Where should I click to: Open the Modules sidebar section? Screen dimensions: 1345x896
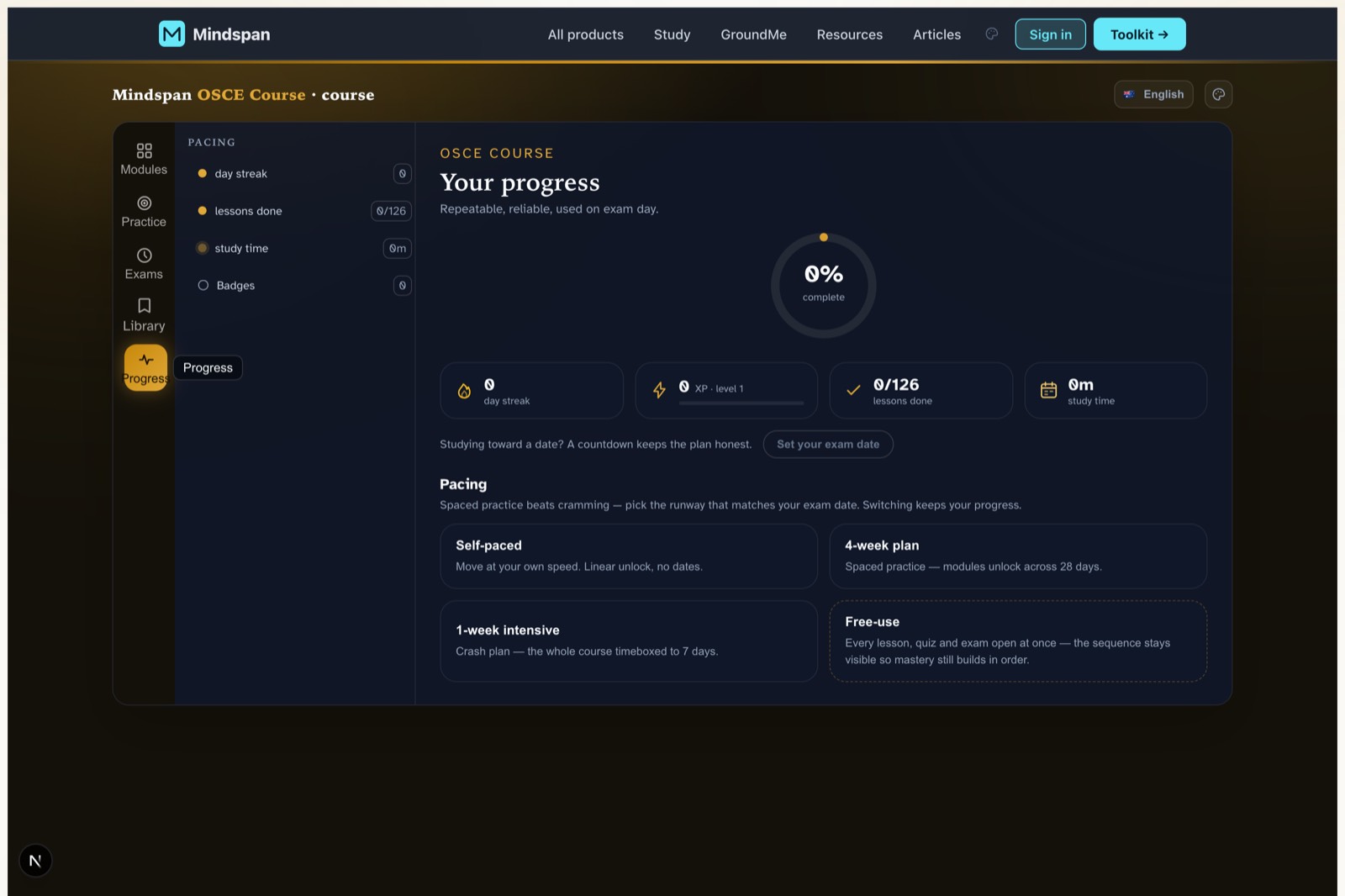click(144, 159)
